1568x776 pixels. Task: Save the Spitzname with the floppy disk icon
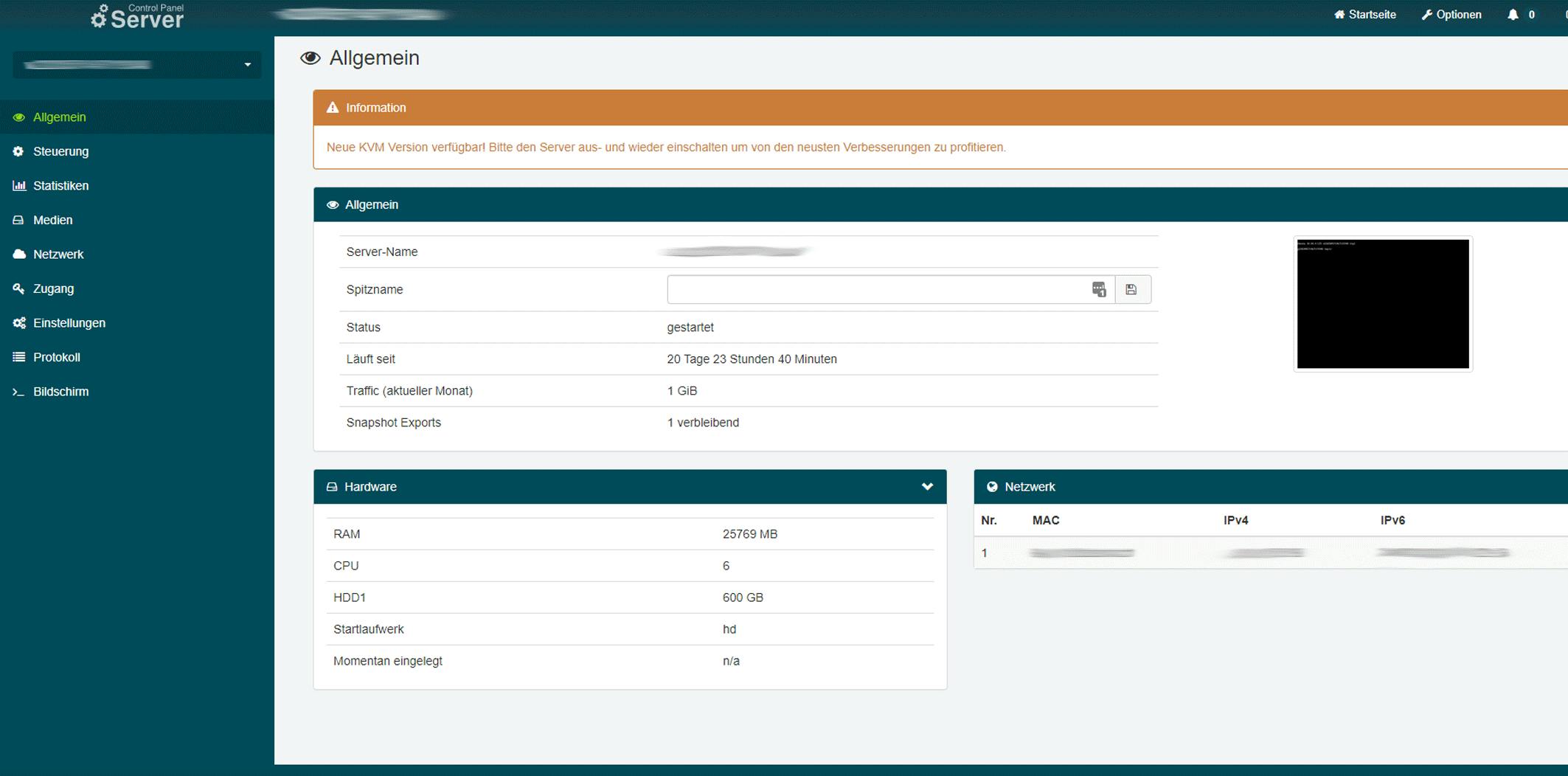(x=1132, y=289)
